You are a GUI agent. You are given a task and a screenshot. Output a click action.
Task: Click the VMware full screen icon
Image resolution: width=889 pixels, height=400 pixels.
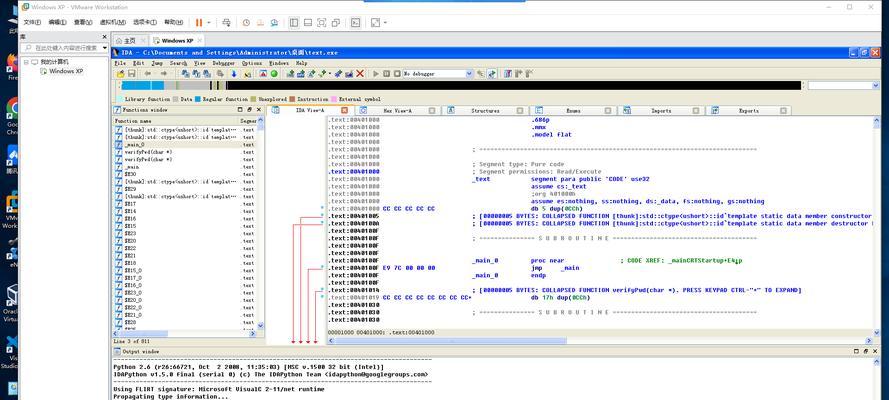[321, 23]
